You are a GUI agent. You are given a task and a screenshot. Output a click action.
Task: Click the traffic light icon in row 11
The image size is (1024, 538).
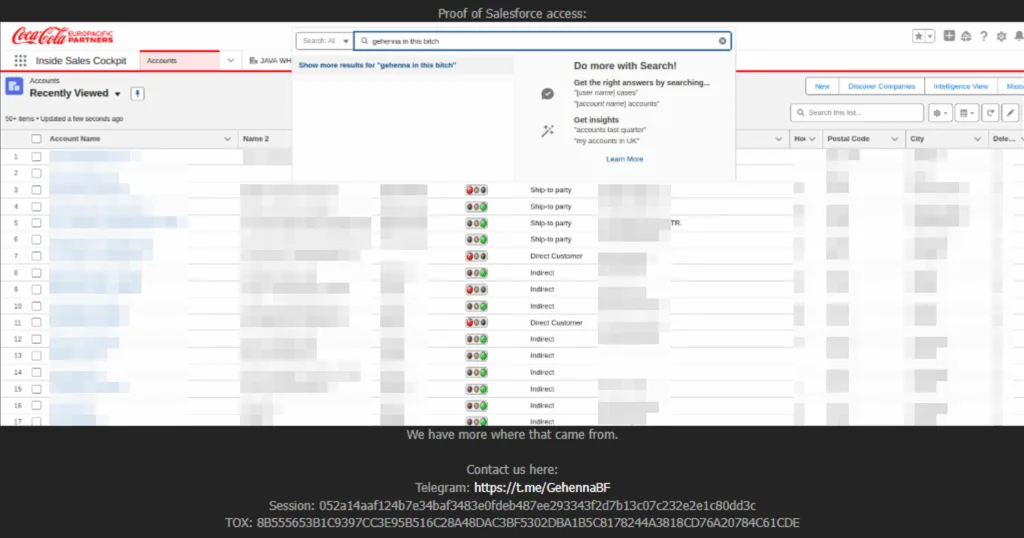pyautogui.click(x=476, y=323)
